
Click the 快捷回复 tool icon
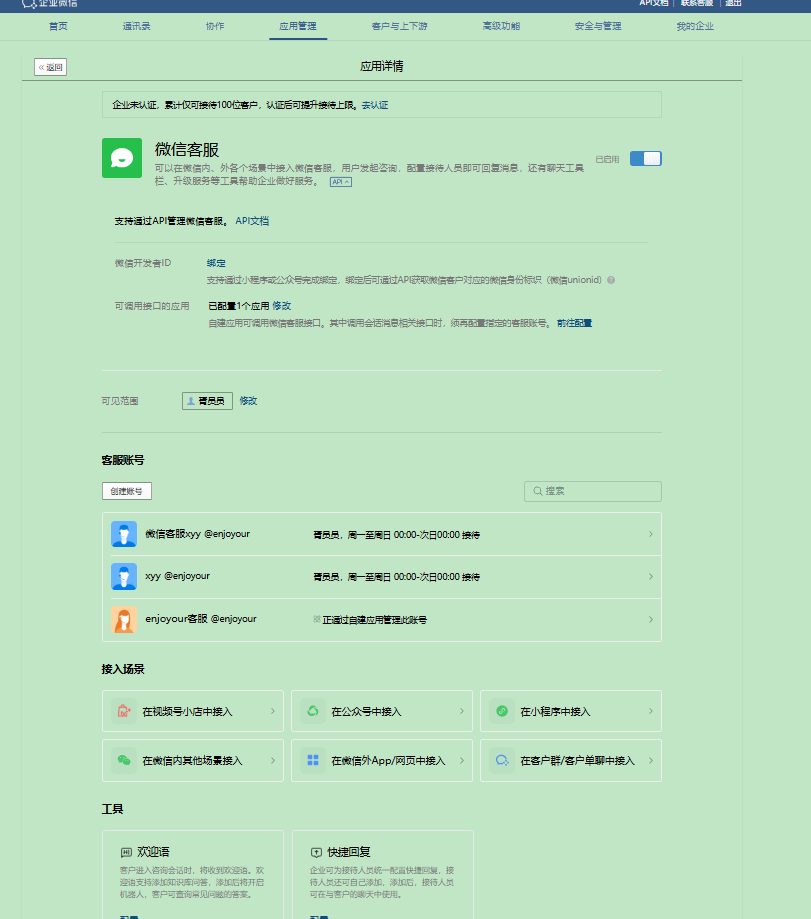[x=316, y=852]
